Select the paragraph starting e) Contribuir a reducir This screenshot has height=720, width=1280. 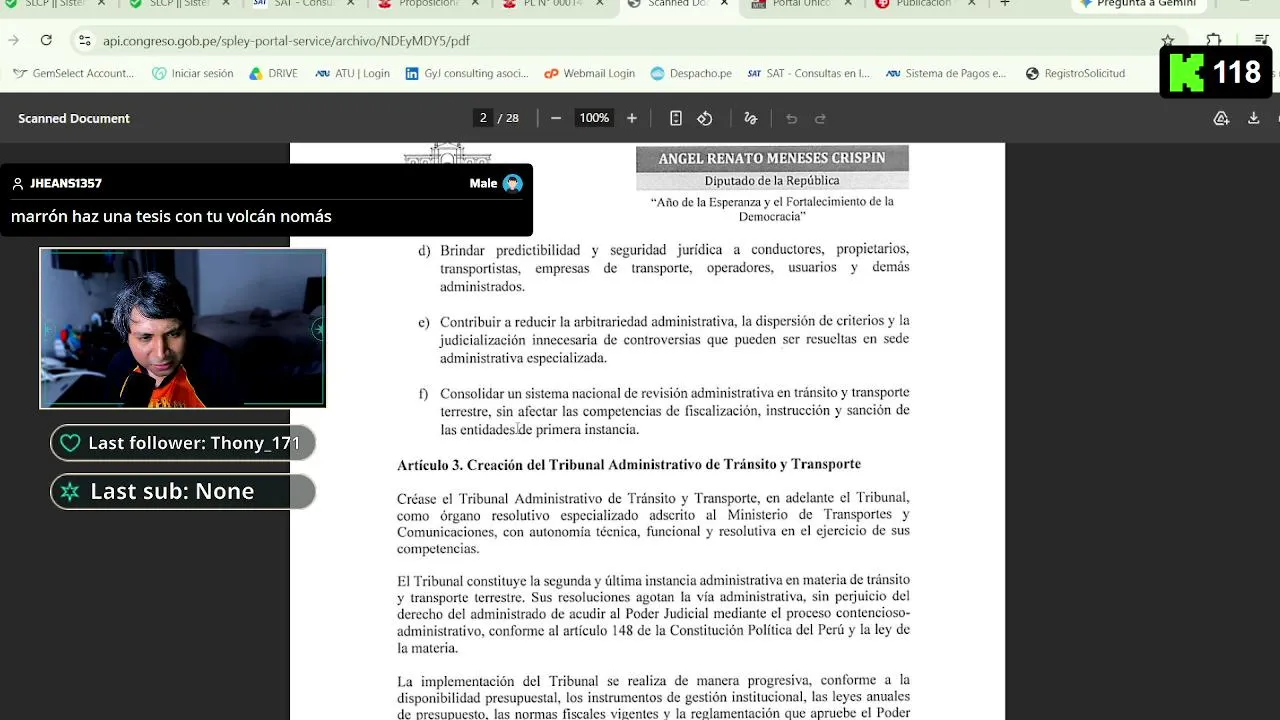(664, 339)
